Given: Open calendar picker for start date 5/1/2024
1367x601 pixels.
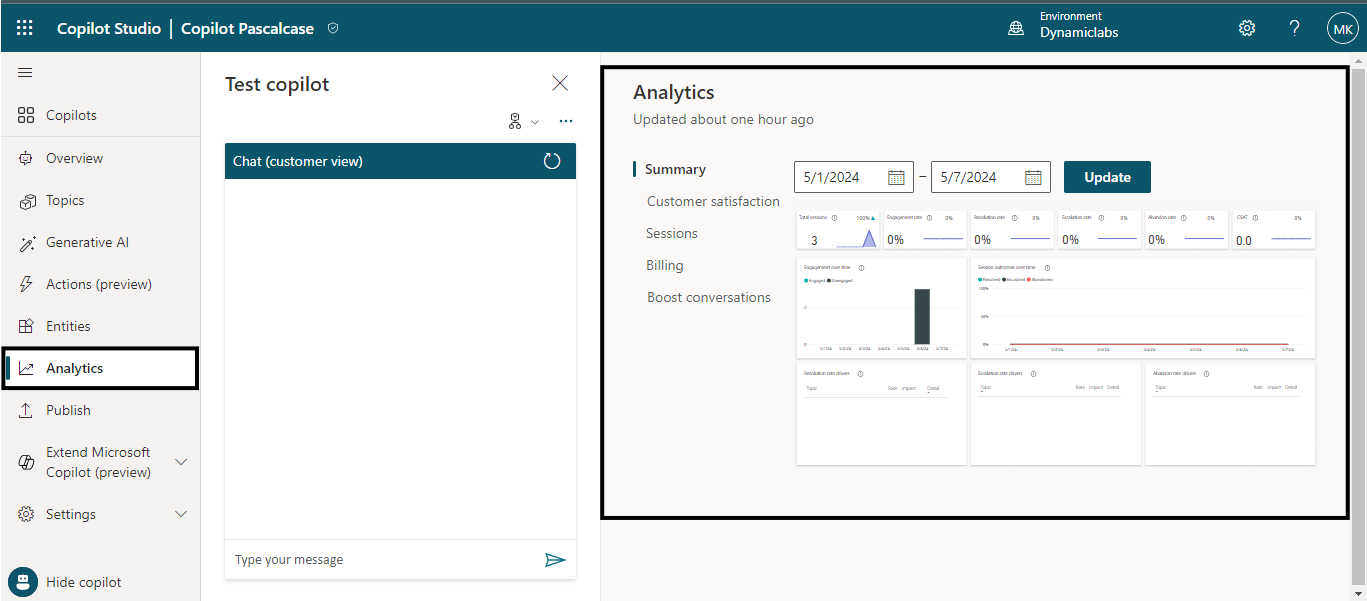Looking at the screenshot, I should pos(896,177).
